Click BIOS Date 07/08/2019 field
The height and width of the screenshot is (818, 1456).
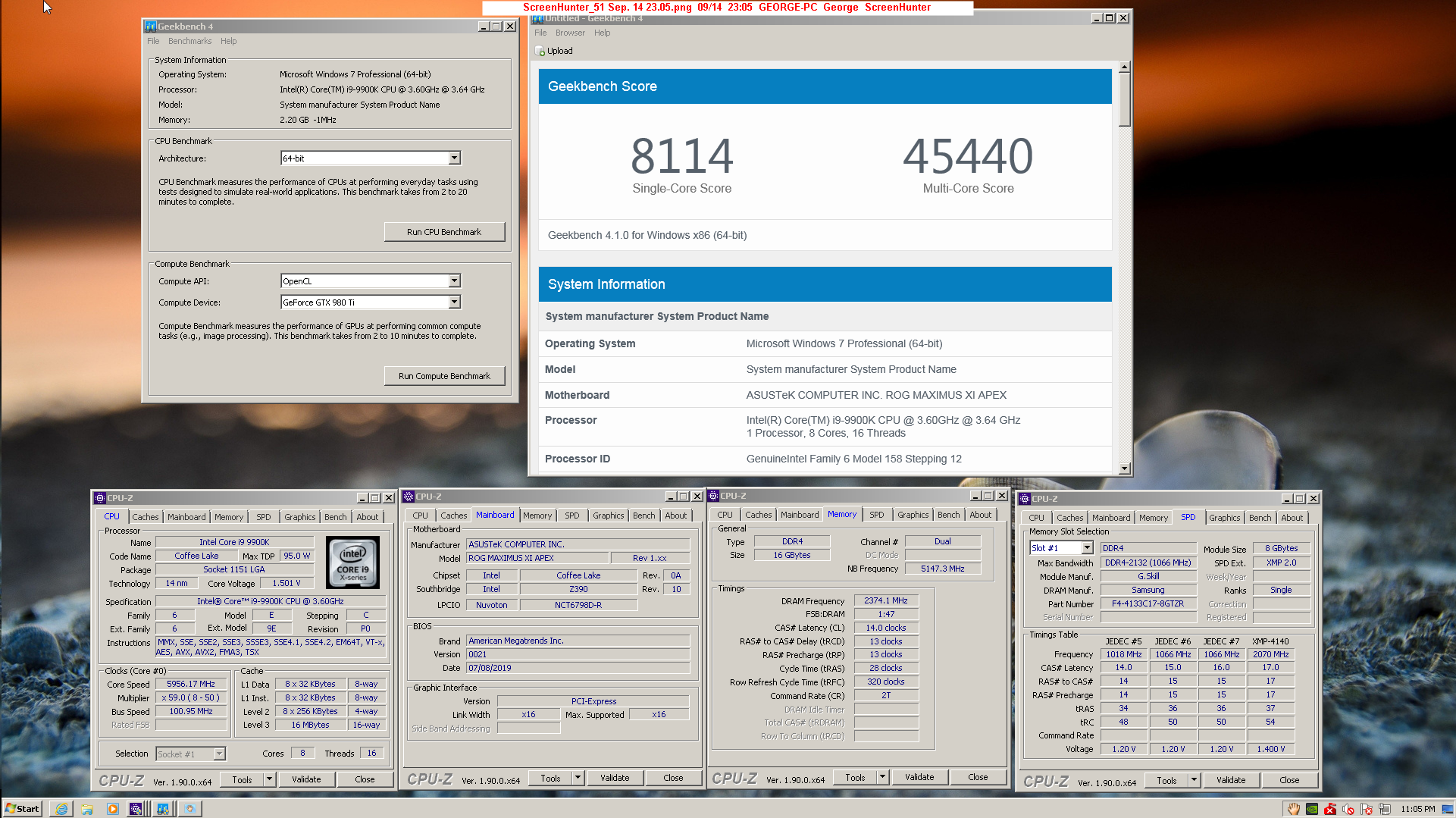tap(578, 668)
